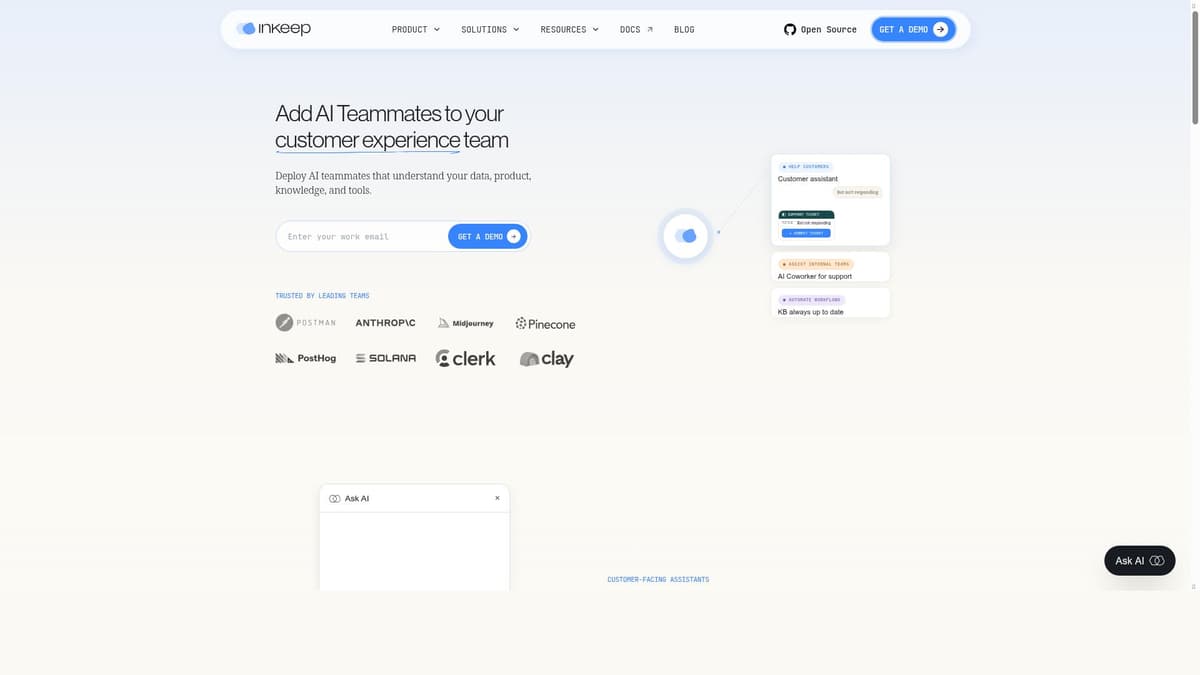Expand the Solutions dropdown menu

tap(490, 30)
